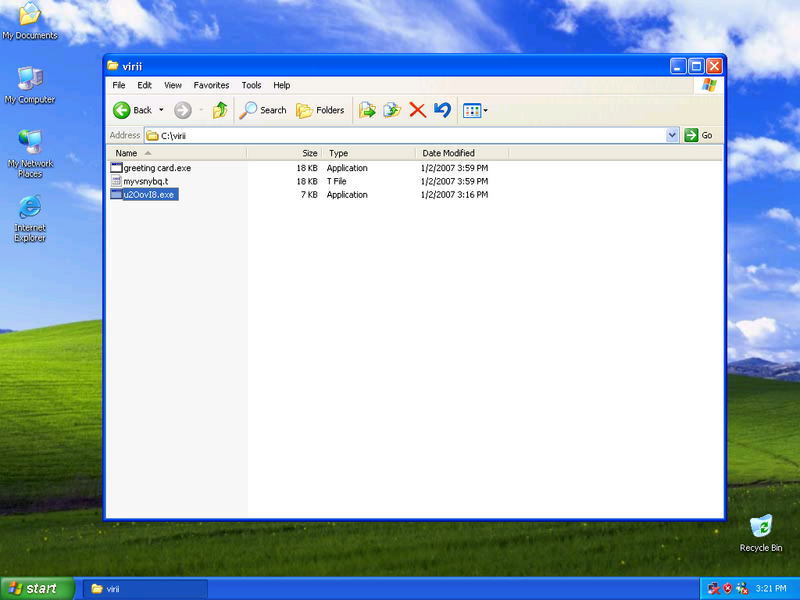
Task: Sort files by the Size column header
Action: 285,153
